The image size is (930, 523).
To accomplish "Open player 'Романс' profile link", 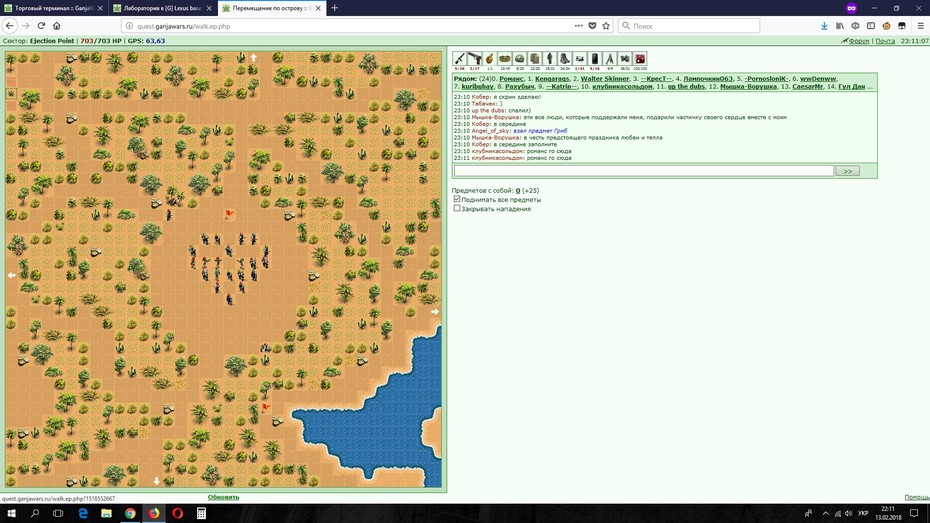I will pos(511,78).
